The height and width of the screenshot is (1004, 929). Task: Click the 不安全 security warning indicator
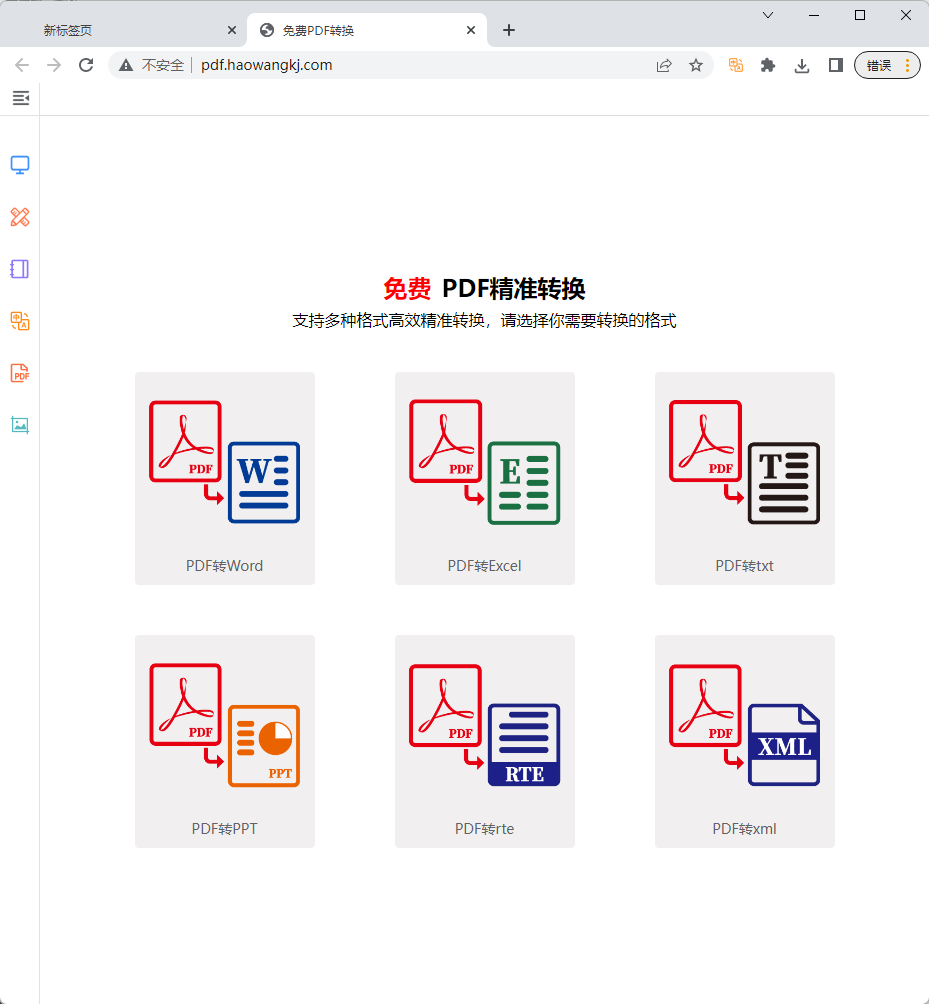coord(152,65)
